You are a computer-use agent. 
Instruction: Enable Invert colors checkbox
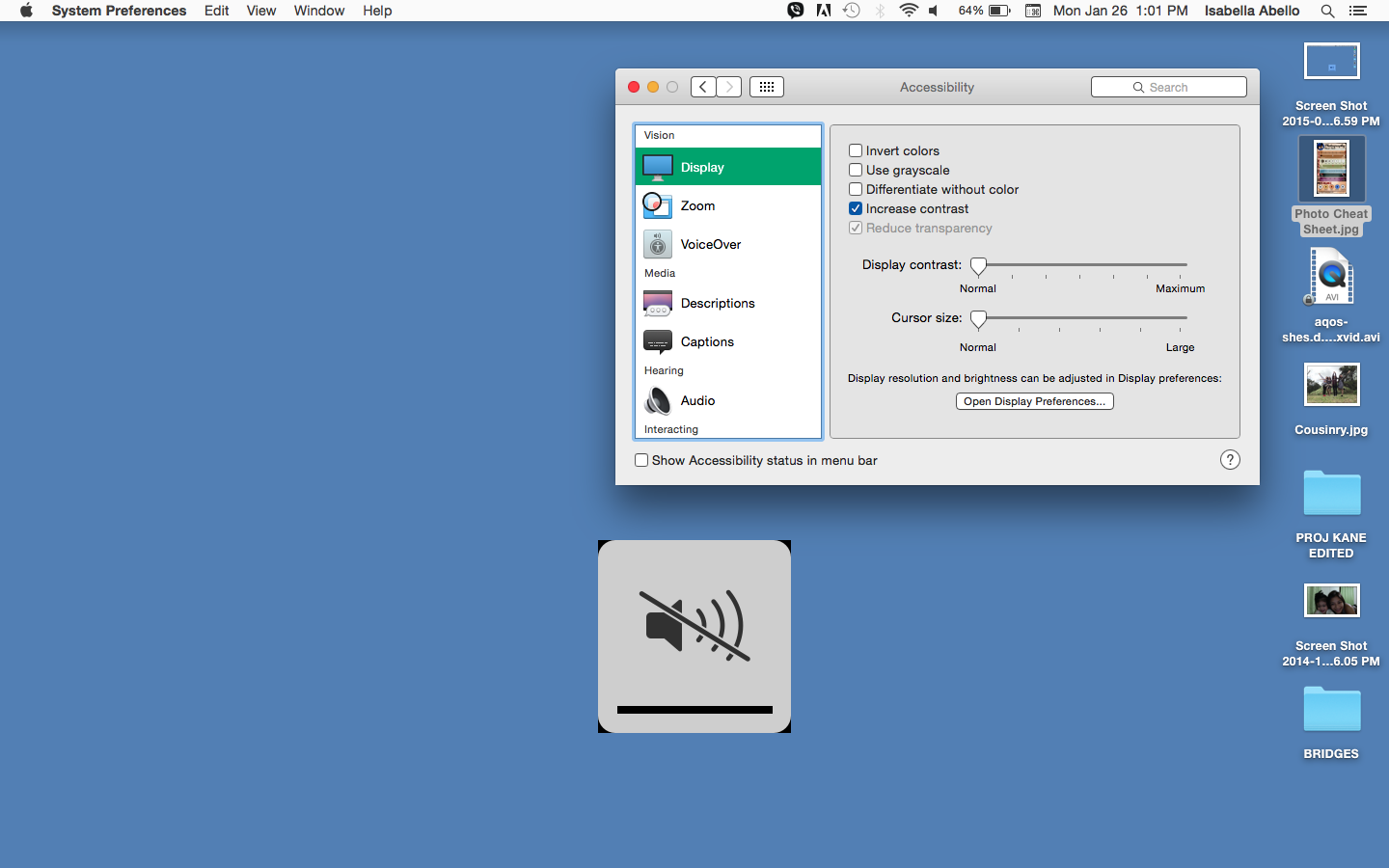click(x=856, y=150)
